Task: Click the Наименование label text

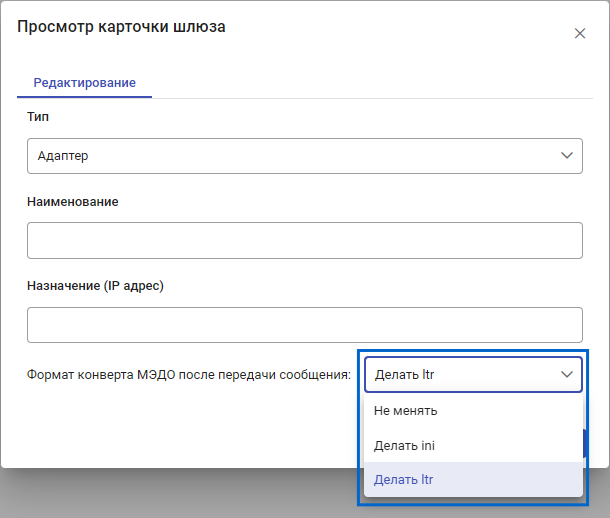Action: pyautogui.click(x=73, y=201)
